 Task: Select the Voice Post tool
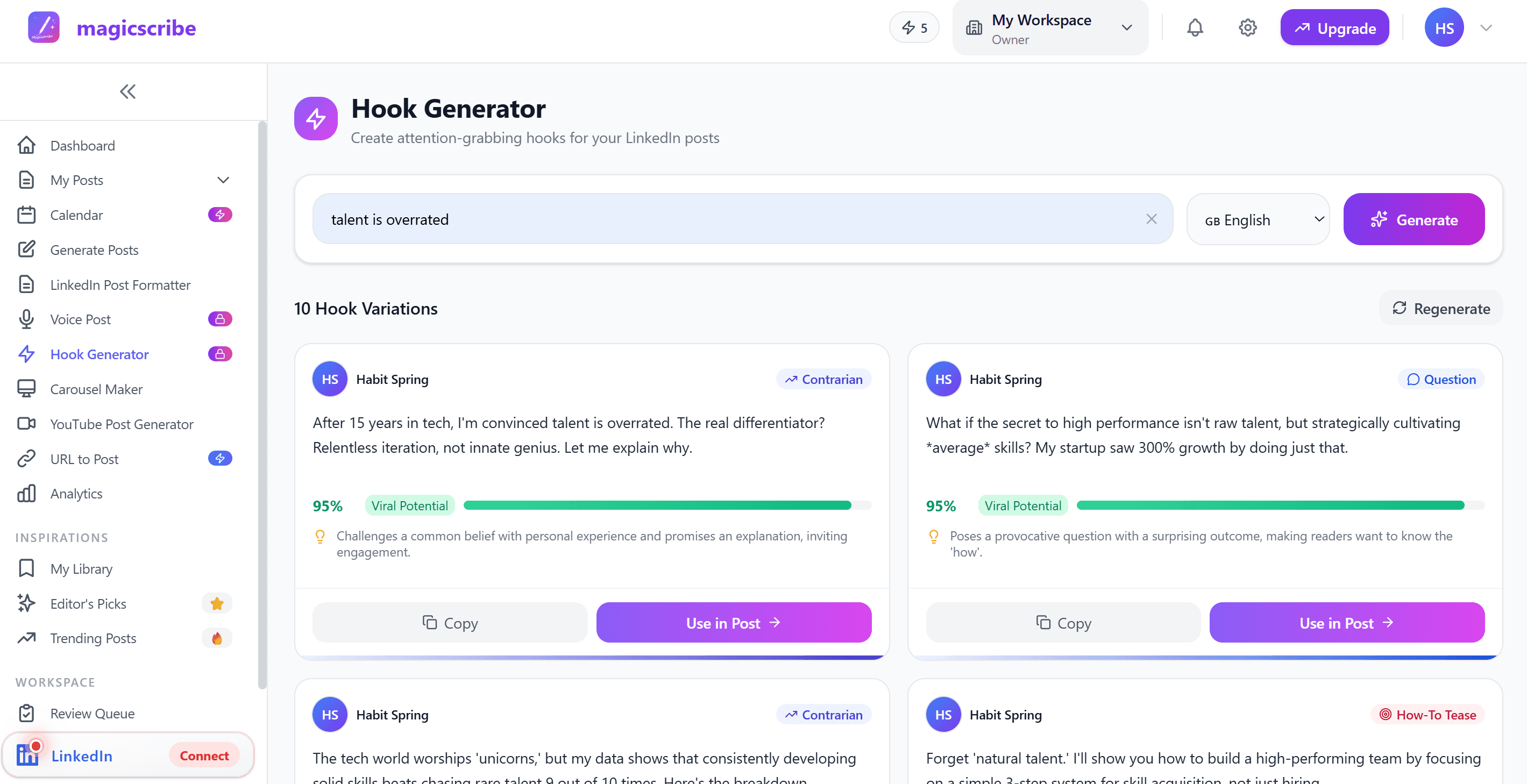pyautogui.click(x=80, y=319)
